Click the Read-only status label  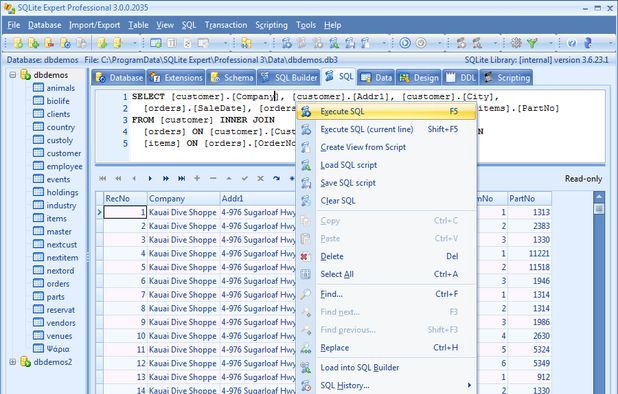583,179
